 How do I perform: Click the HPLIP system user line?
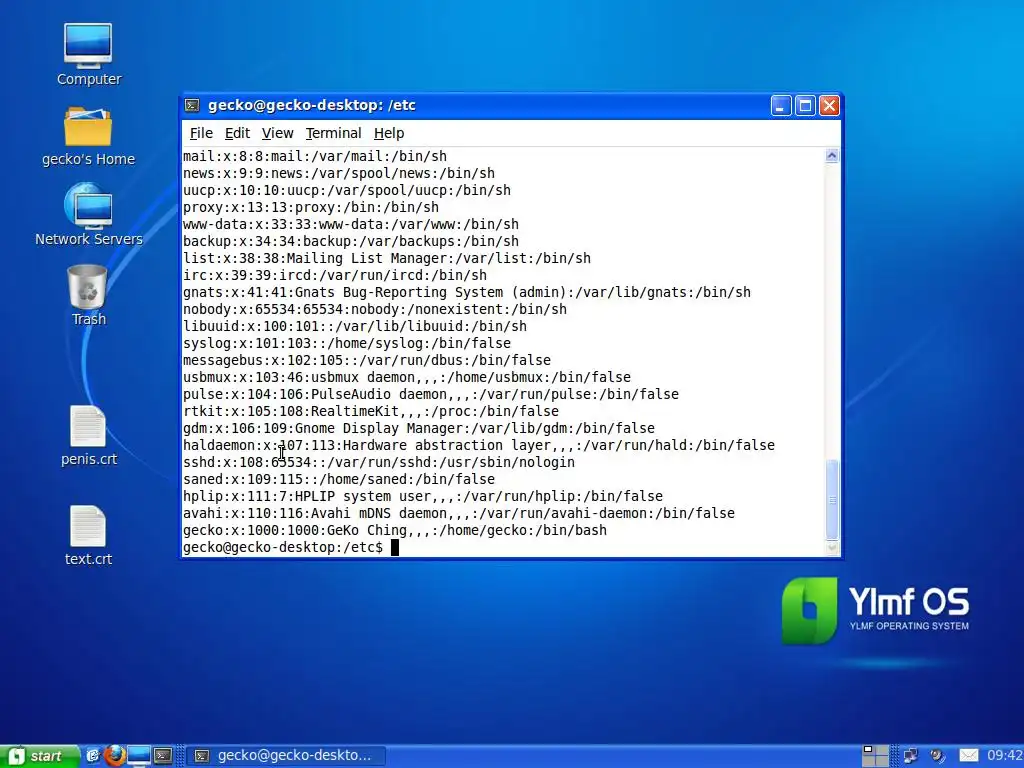(x=423, y=496)
